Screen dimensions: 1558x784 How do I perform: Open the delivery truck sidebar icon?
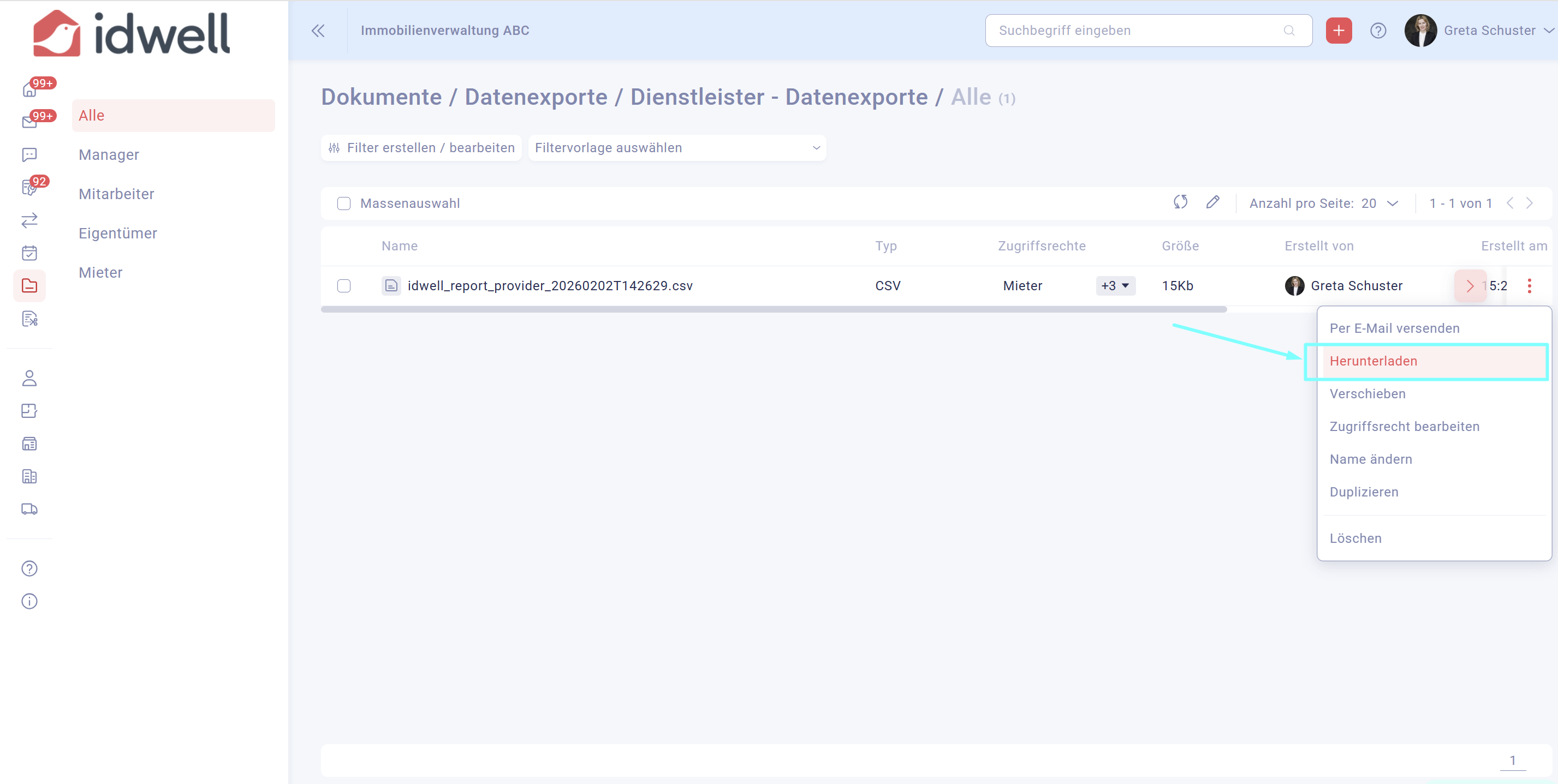pos(29,509)
